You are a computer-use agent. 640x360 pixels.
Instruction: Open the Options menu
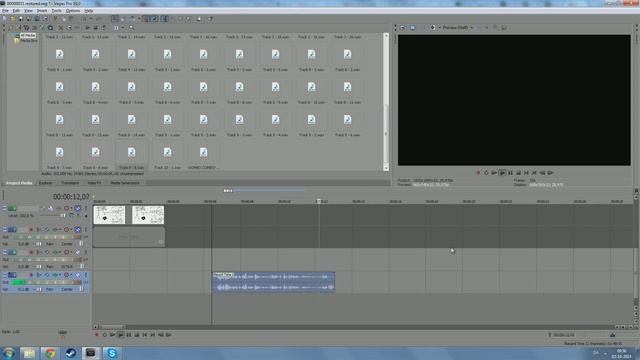point(73,11)
